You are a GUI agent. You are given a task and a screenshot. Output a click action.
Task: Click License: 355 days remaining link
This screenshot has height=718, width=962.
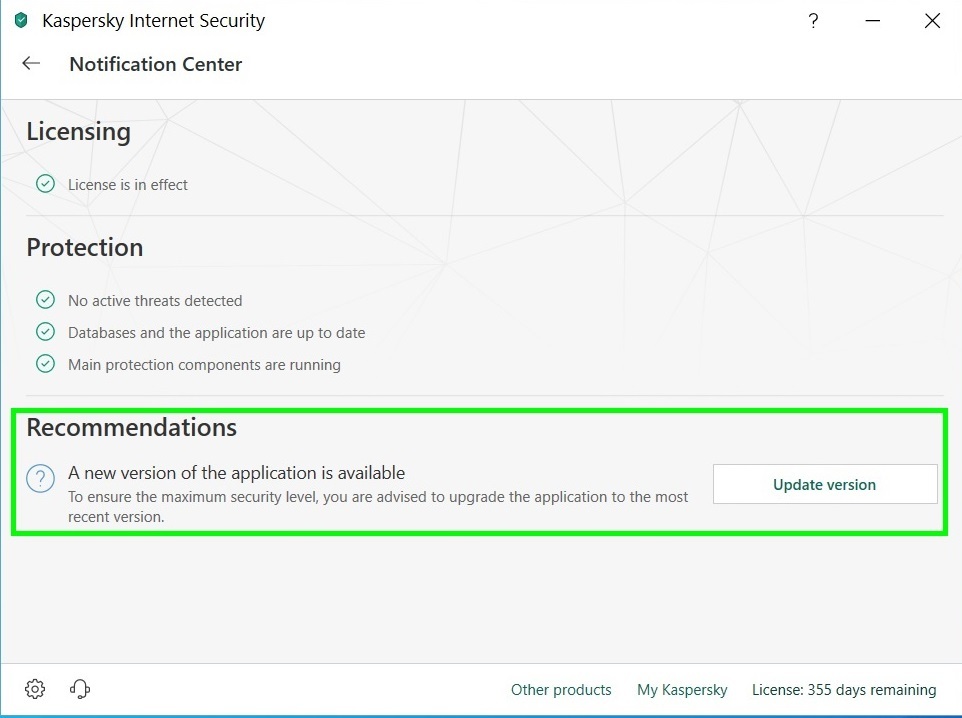(x=844, y=689)
